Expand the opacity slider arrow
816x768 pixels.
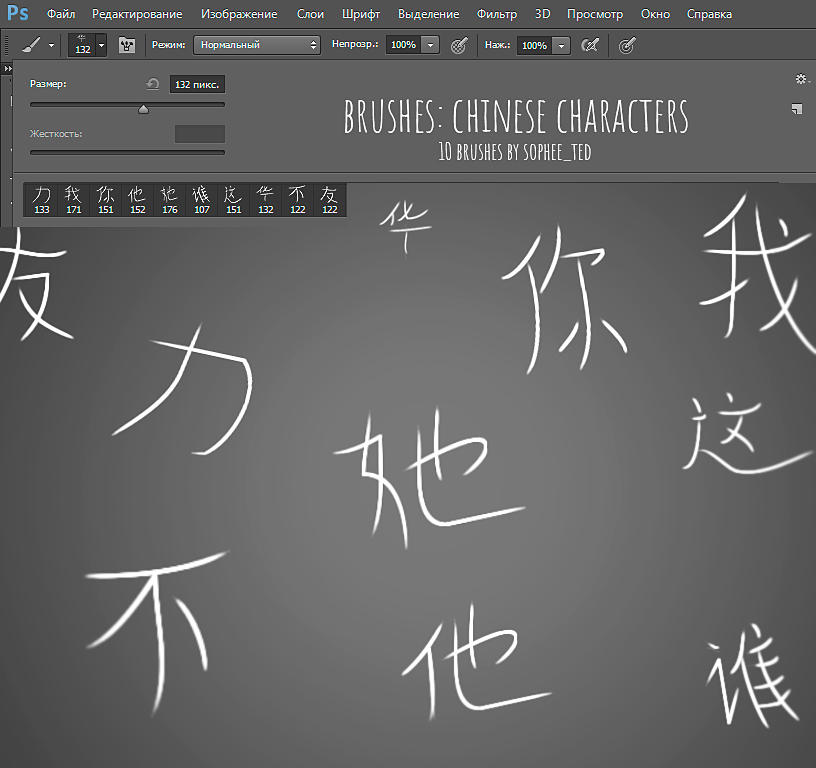(430, 45)
